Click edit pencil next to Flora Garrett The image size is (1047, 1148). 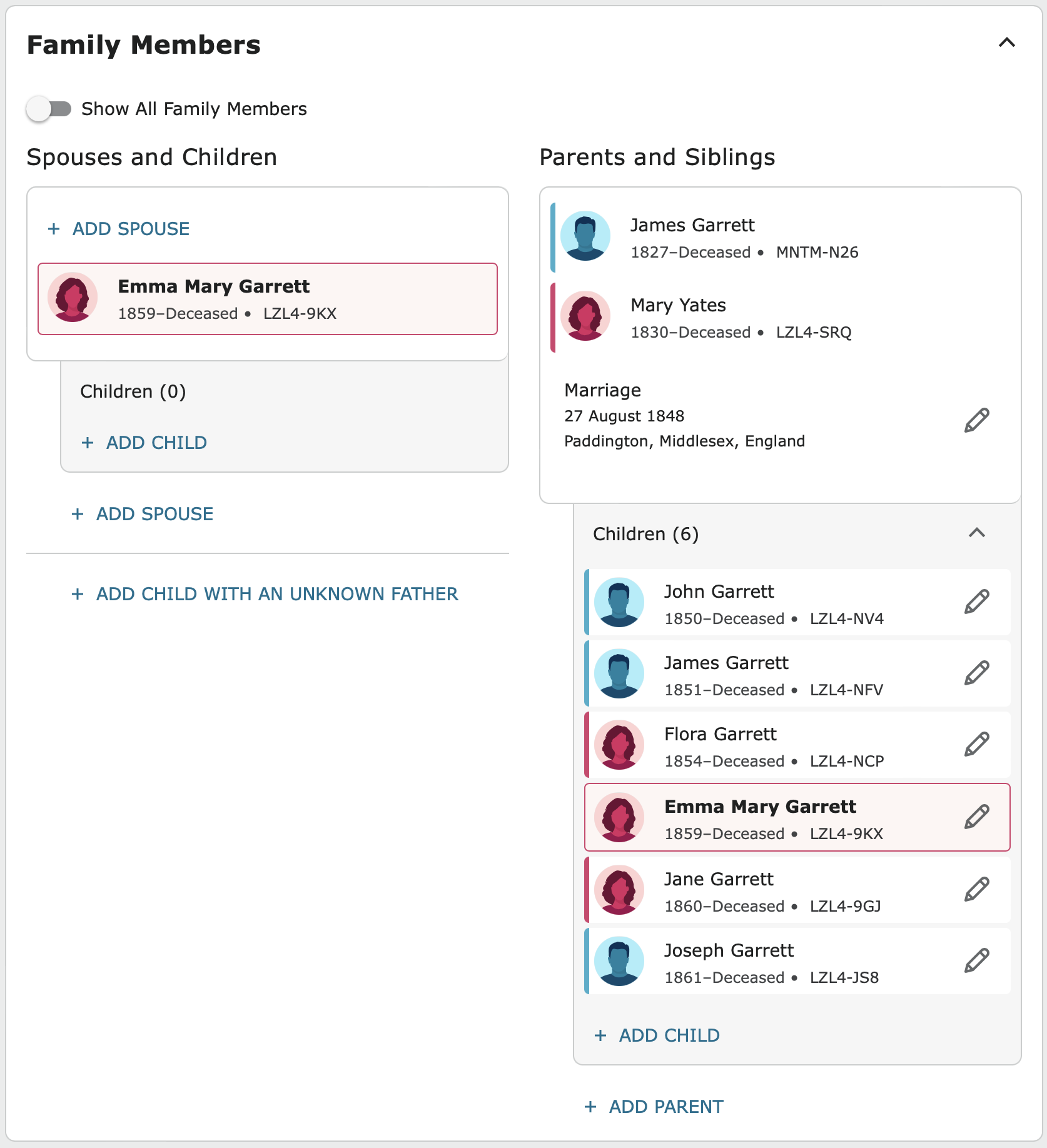click(x=976, y=744)
